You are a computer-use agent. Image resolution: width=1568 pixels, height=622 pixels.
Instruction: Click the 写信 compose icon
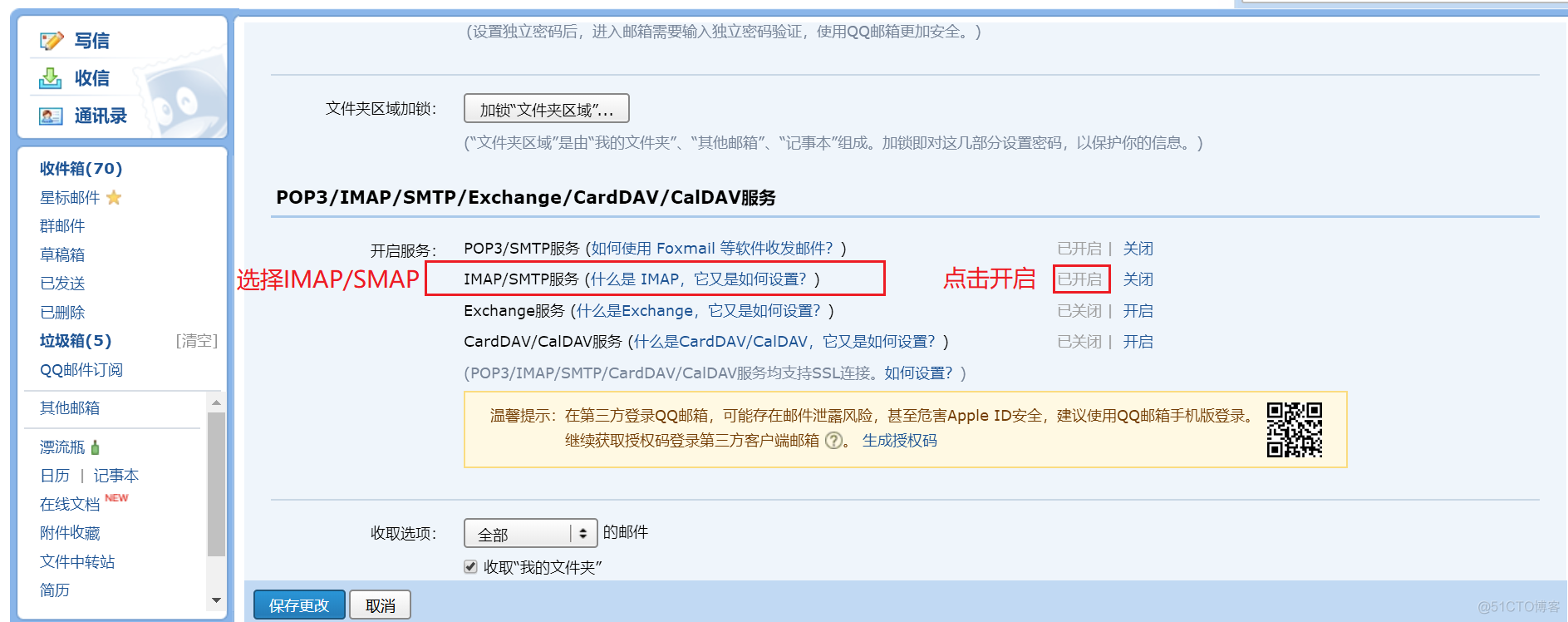click(x=52, y=41)
